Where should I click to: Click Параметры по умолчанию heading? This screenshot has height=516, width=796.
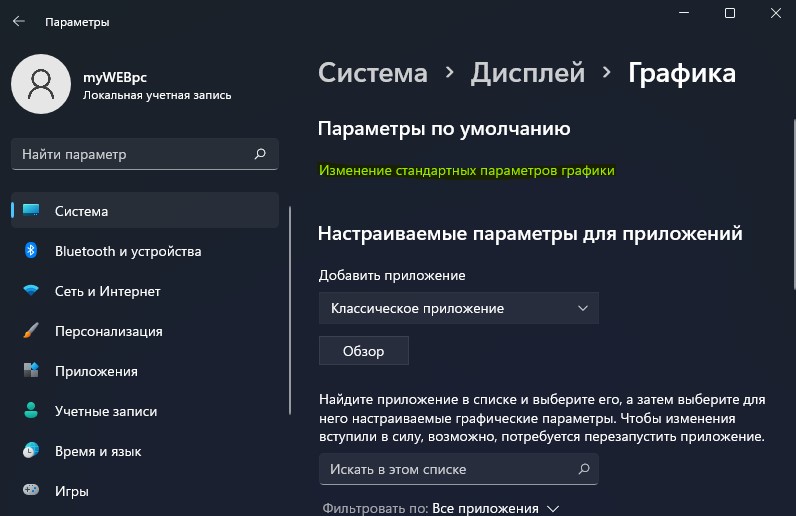click(x=444, y=128)
